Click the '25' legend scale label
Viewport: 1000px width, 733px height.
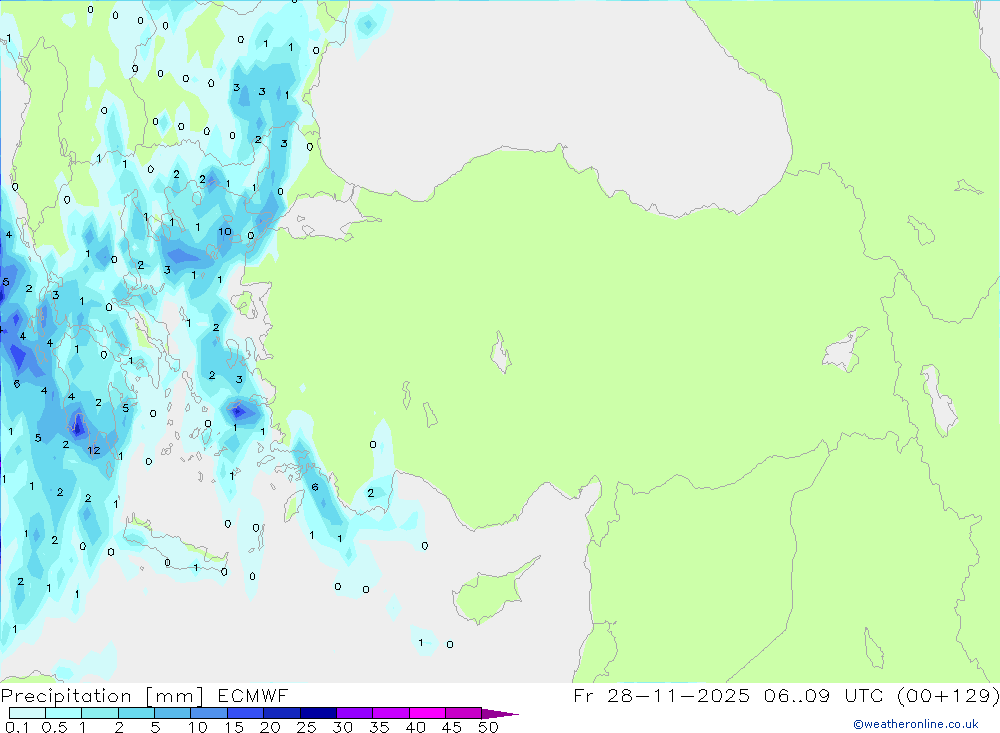point(307,727)
